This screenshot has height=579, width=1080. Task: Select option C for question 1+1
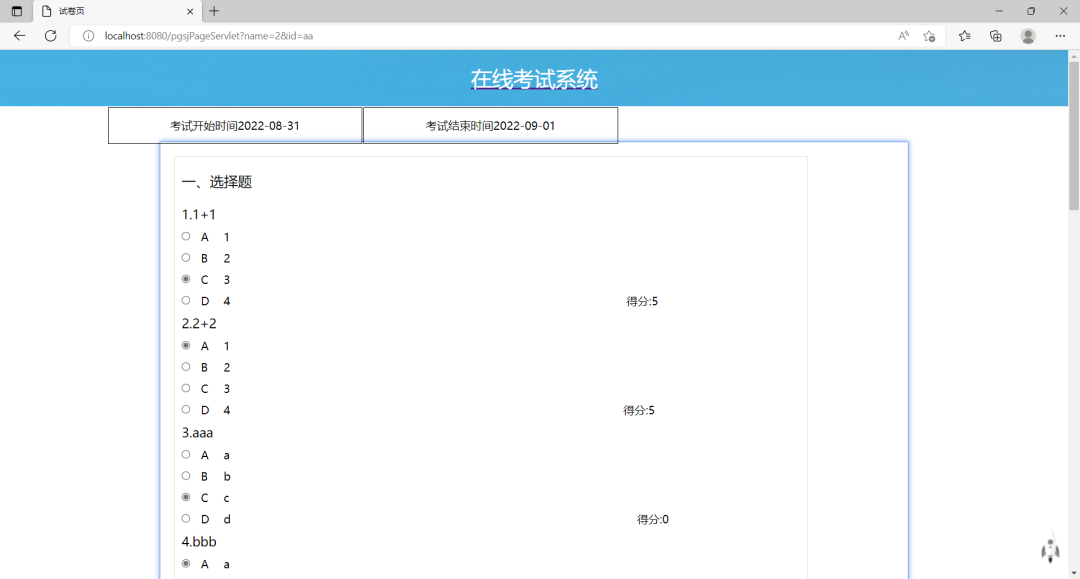(x=185, y=278)
